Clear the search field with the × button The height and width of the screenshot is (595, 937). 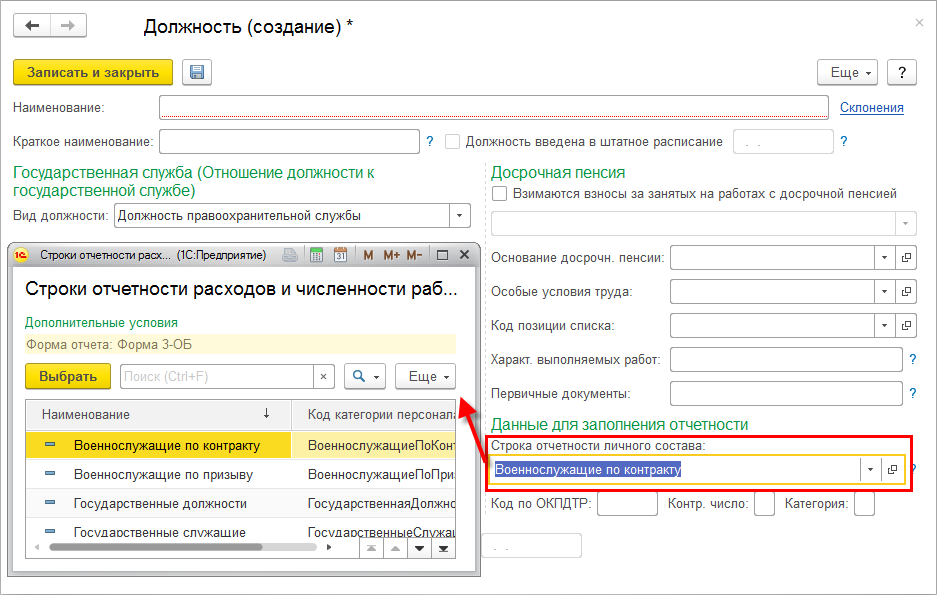324,377
